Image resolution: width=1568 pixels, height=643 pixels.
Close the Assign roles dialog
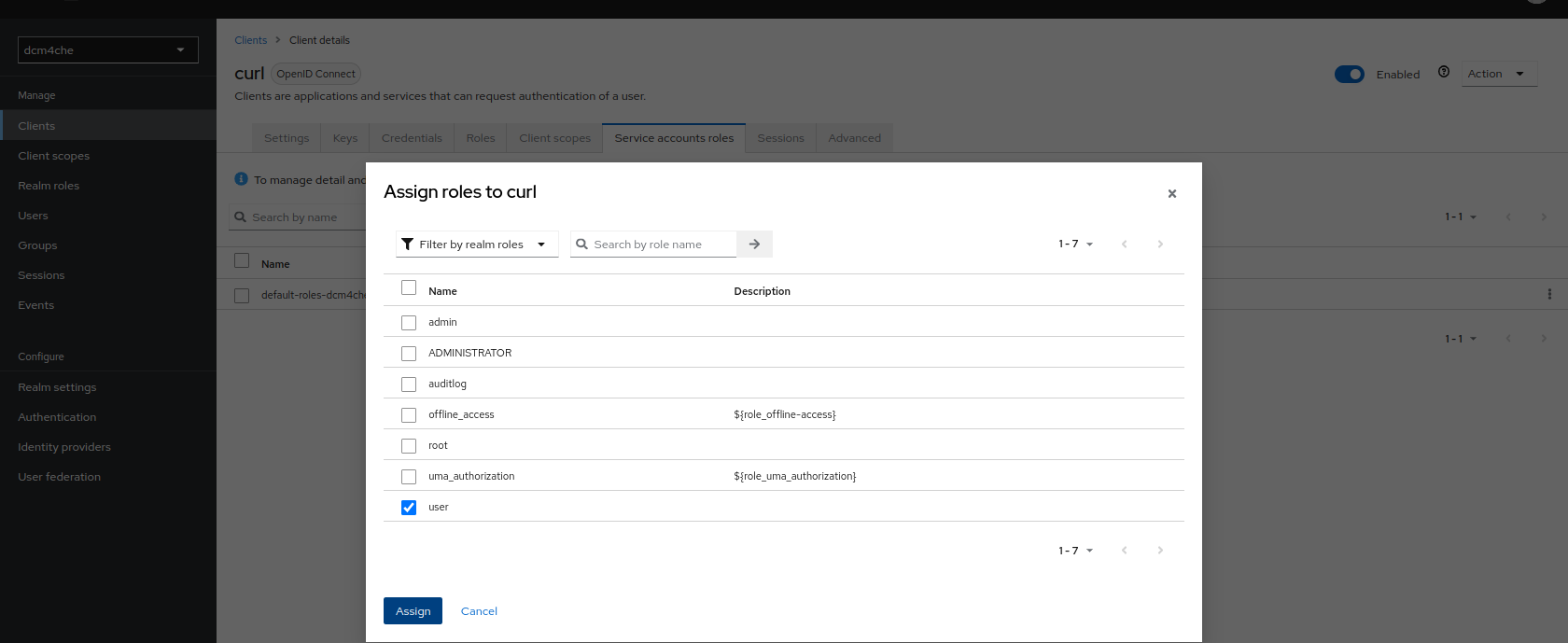1172,194
